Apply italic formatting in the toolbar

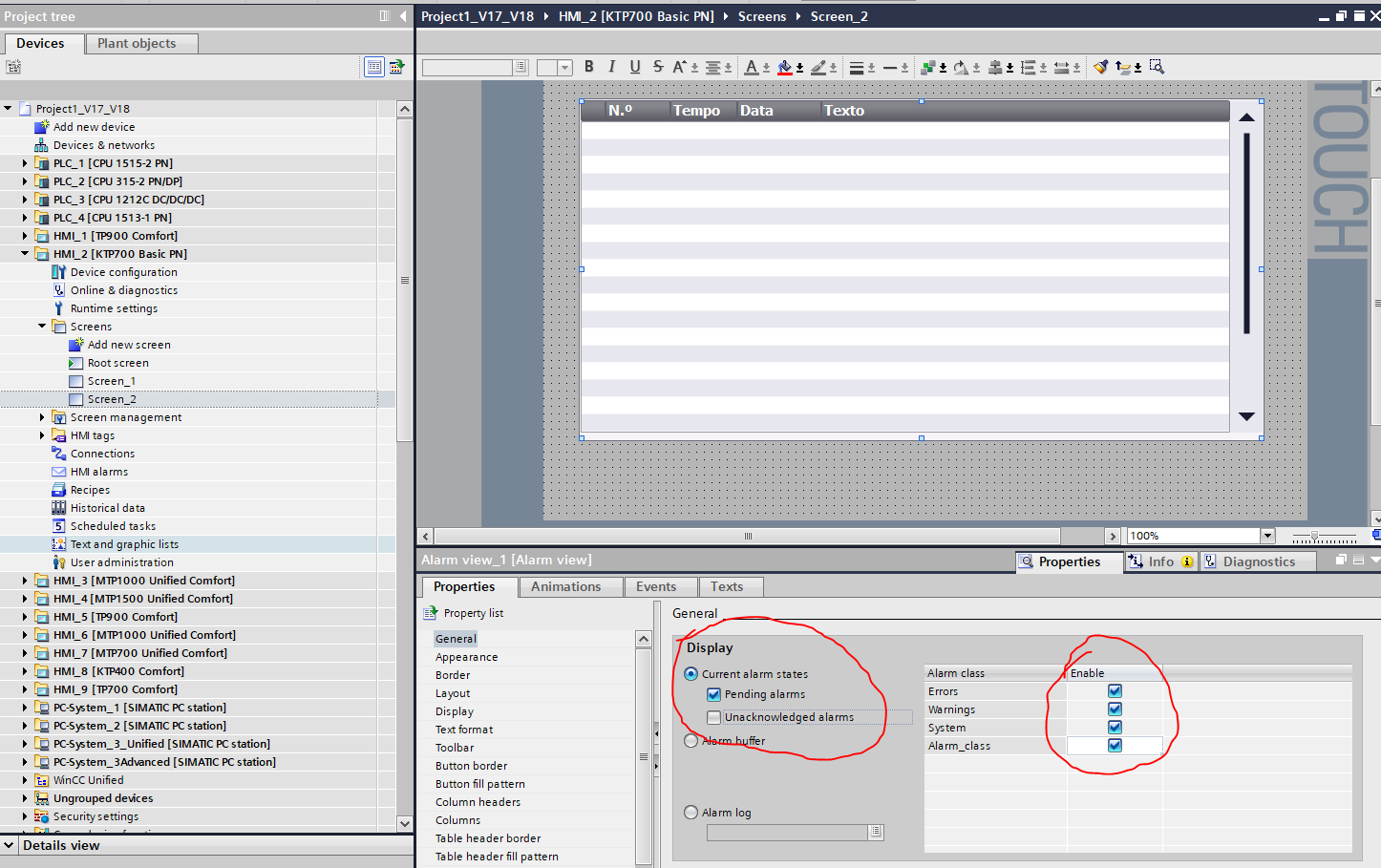[612, 67]
